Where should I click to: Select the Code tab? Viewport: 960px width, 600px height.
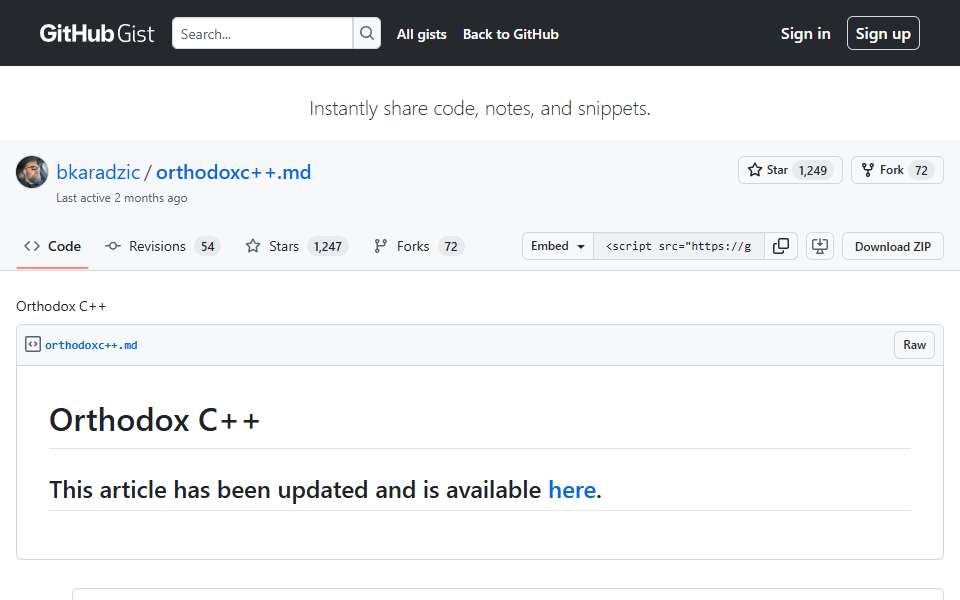tap(52, 246)
